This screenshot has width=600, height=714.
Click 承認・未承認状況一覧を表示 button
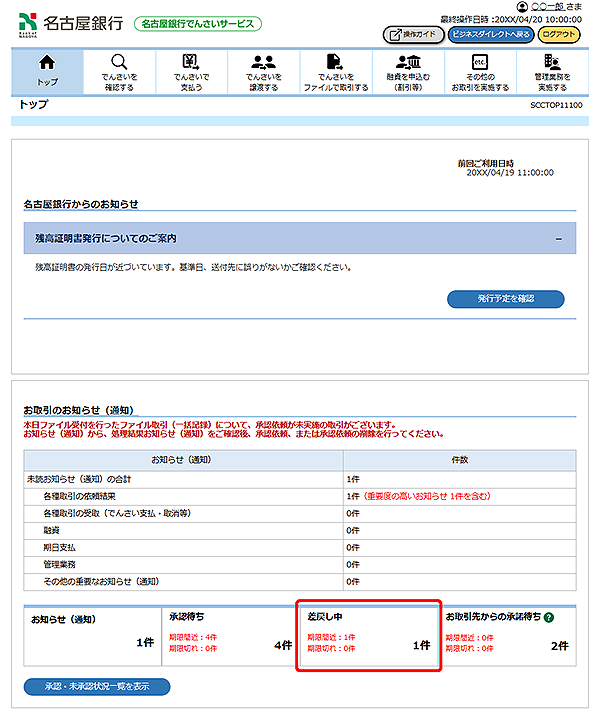click(97, 687)
